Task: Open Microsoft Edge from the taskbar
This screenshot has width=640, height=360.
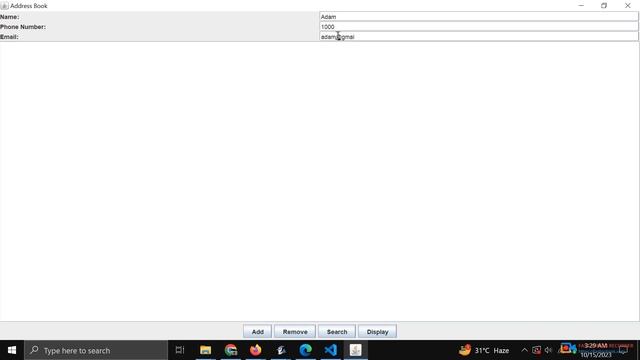Action: point(305,350)
